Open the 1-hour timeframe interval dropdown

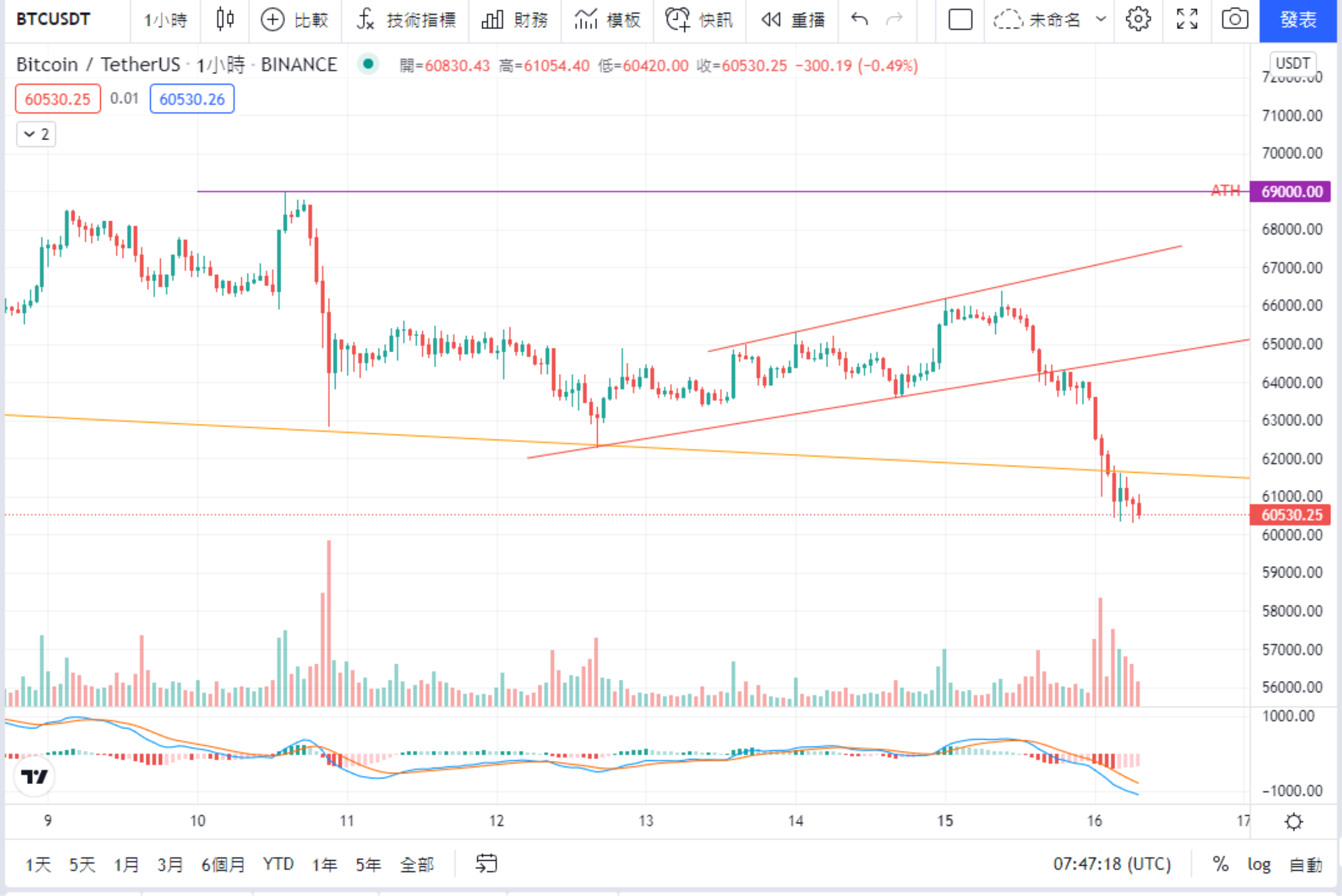pyautogui.click(x=165, y=20)
